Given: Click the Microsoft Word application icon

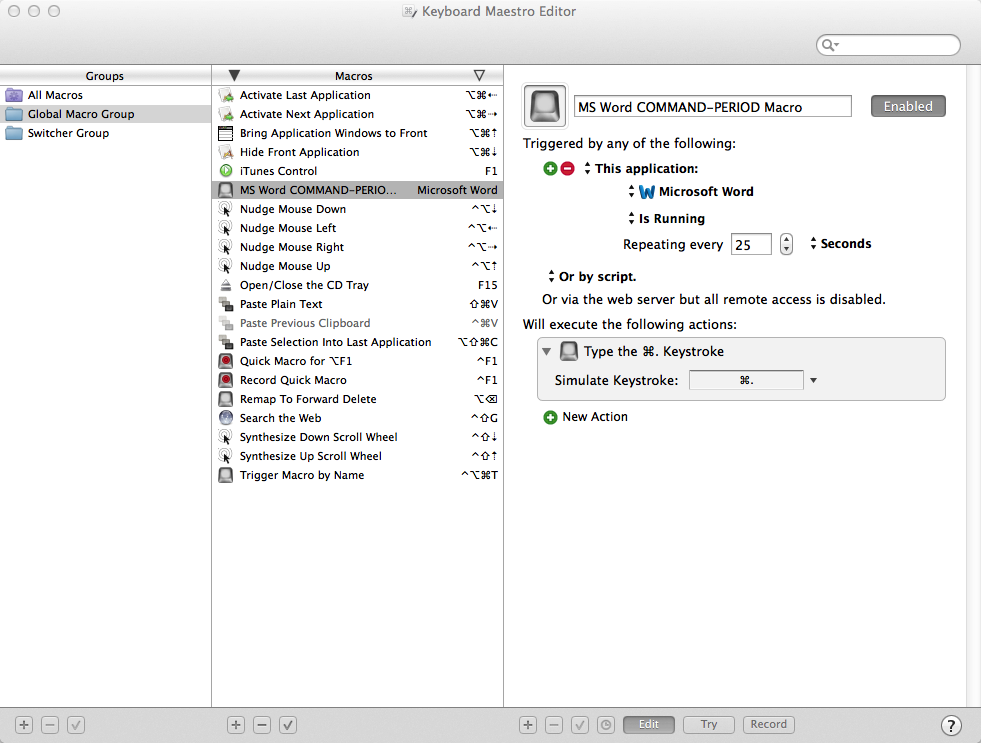Looking at the screenshot, I should (x=647, y=192).
